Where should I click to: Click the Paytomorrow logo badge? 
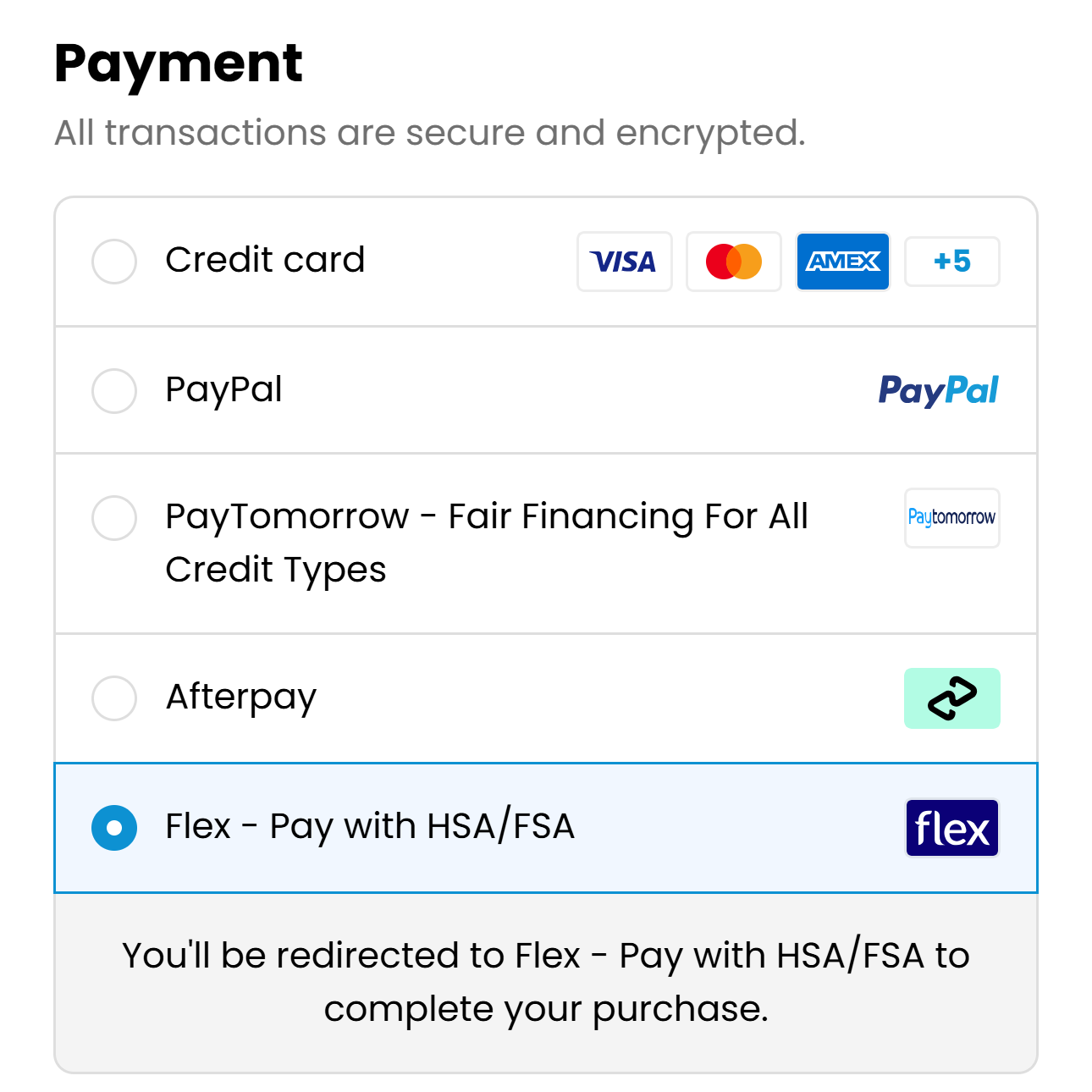click(x=951, y=517)
